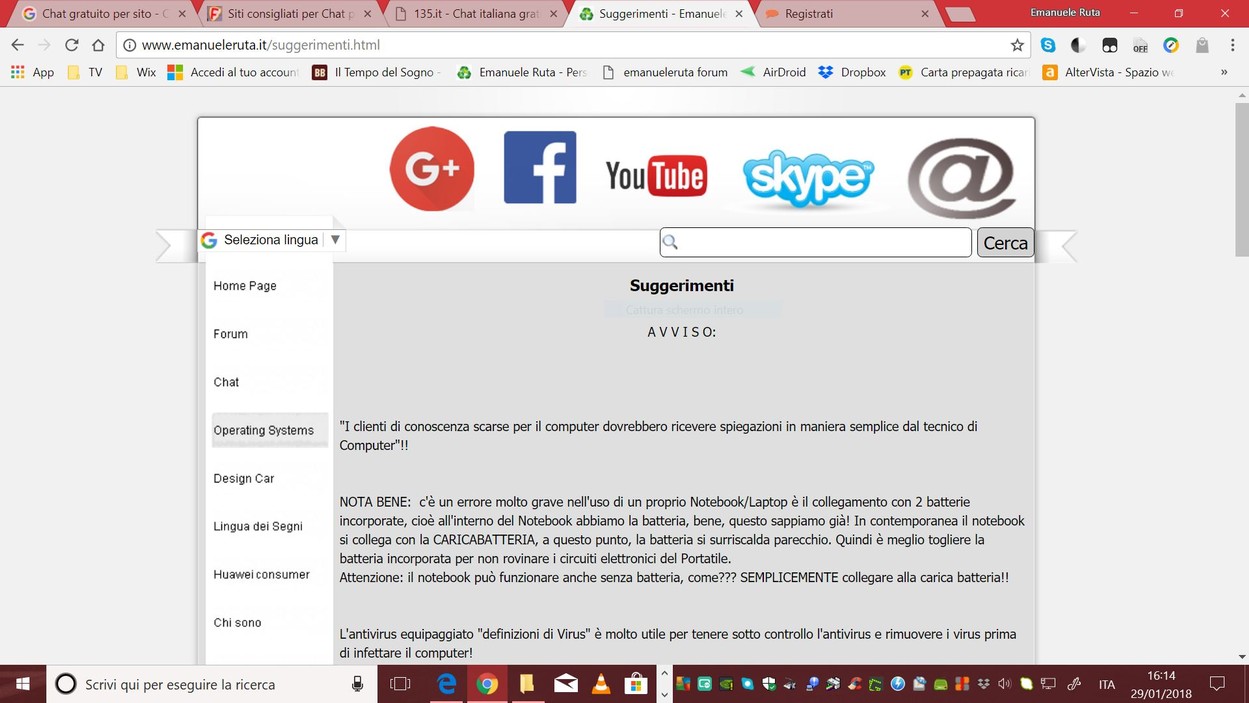1249x703 pixels.
Task: Click the Cerca search button
Action: point(1005,243)
